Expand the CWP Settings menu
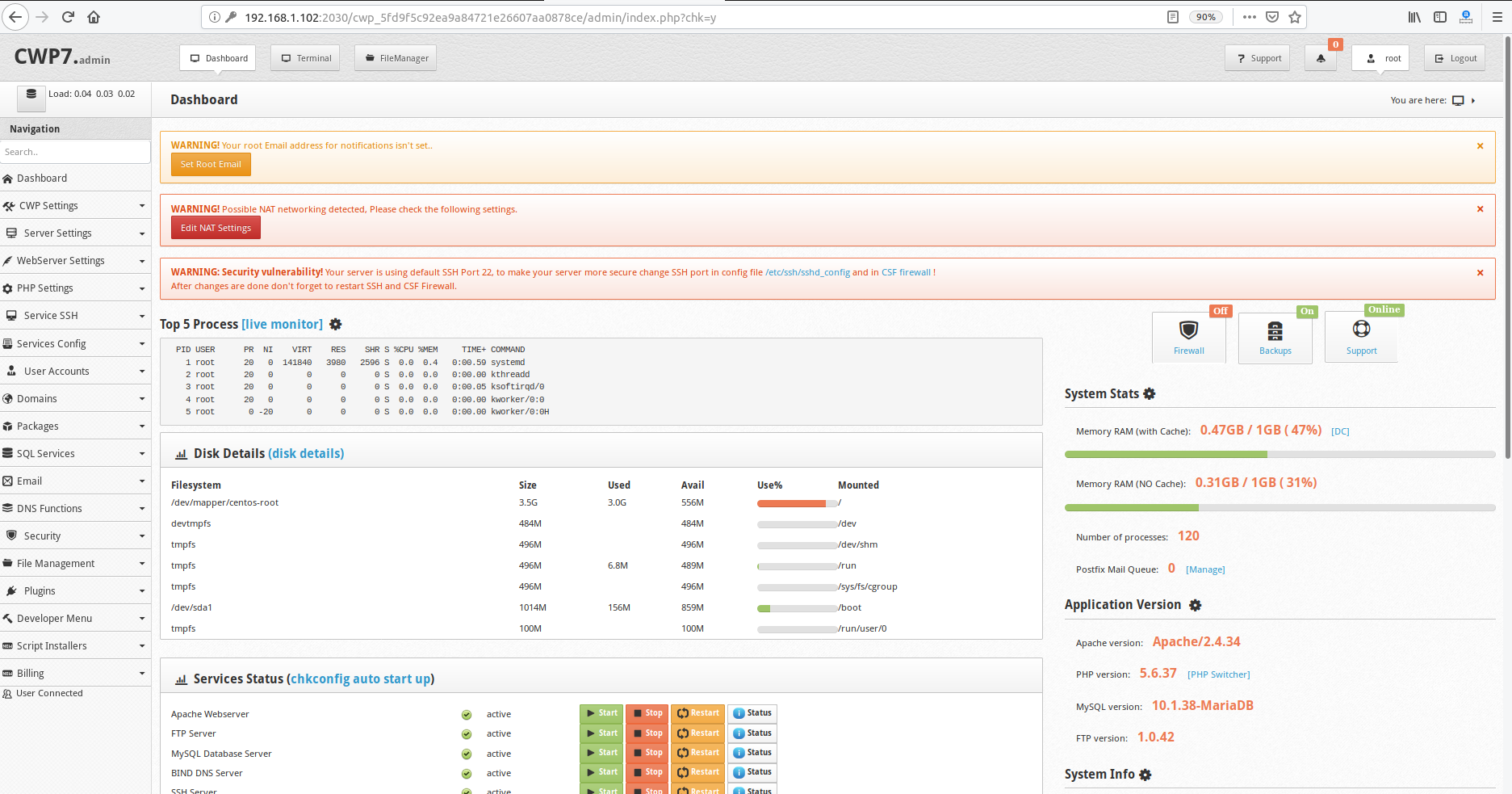 tap(74, 206)
